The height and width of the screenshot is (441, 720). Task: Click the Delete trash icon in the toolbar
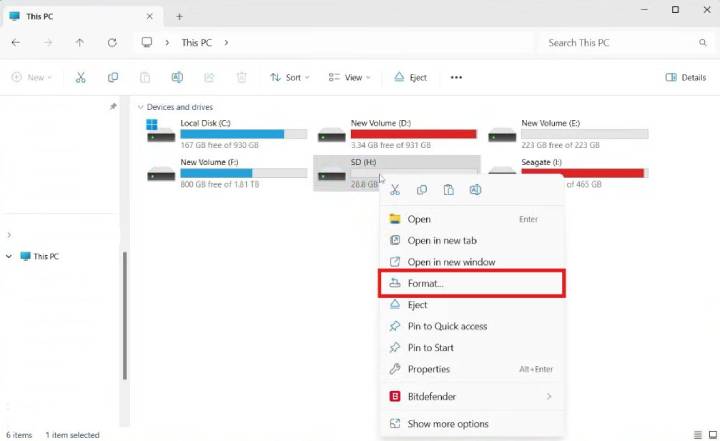coord(242,77)
